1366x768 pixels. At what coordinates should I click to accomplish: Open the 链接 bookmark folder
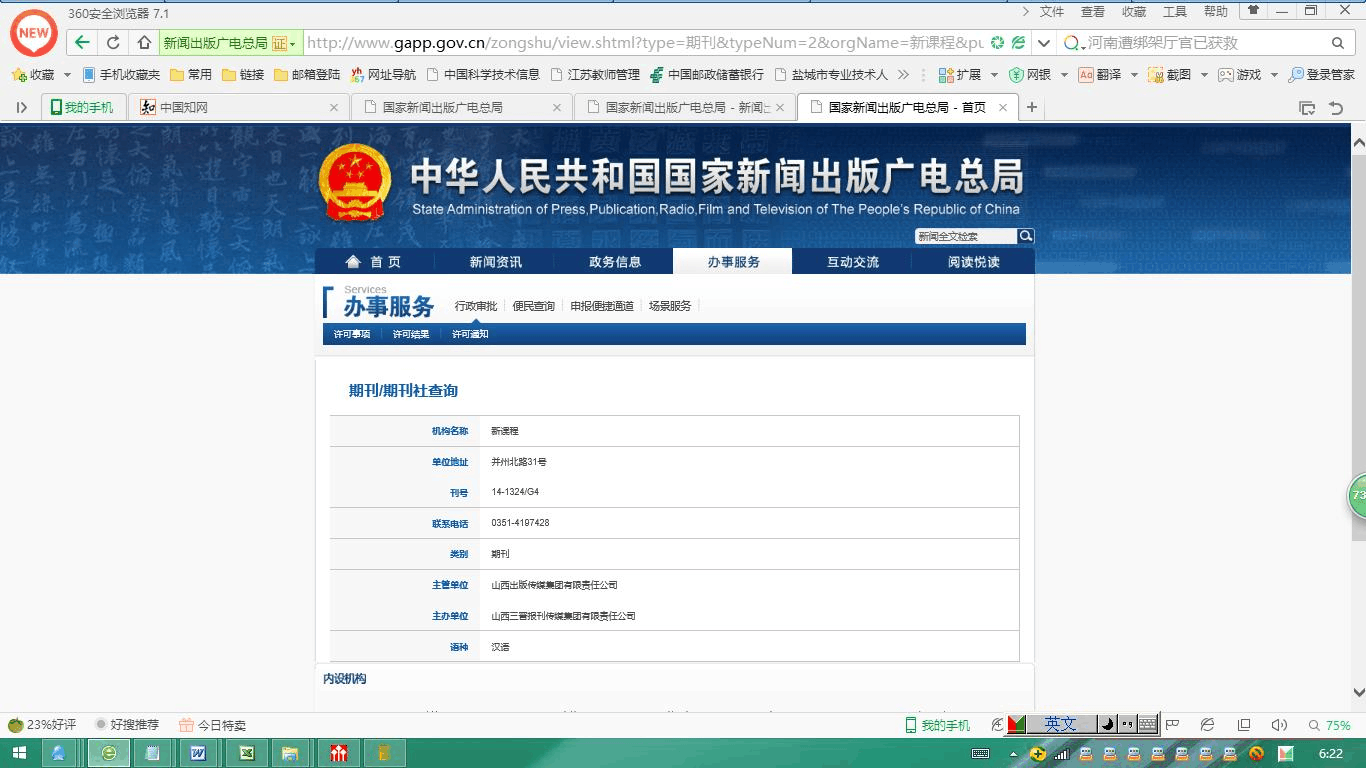tap(243, 75)
